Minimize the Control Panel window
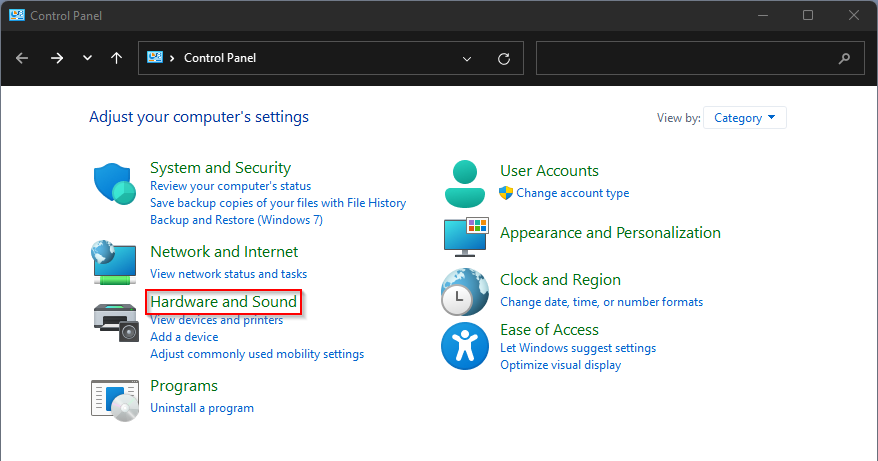 point(763,15)
